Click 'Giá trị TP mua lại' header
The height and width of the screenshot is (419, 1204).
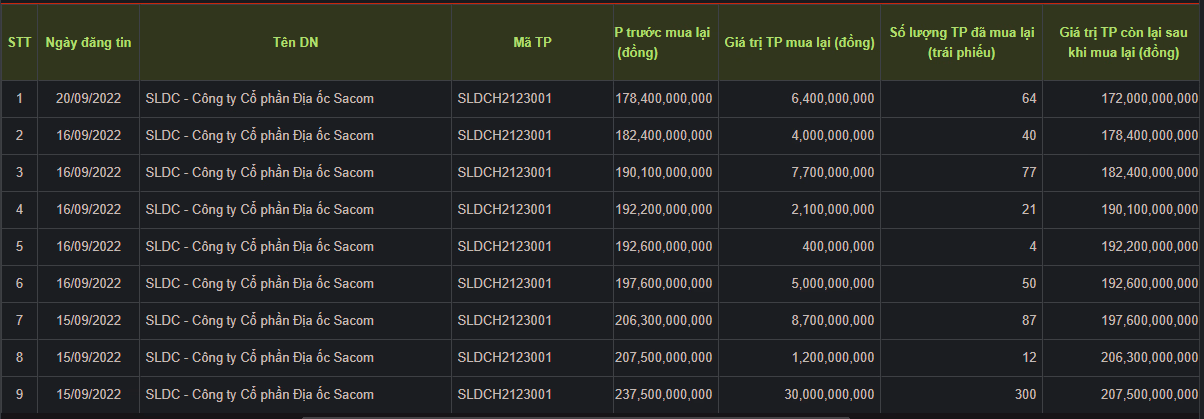798,42
